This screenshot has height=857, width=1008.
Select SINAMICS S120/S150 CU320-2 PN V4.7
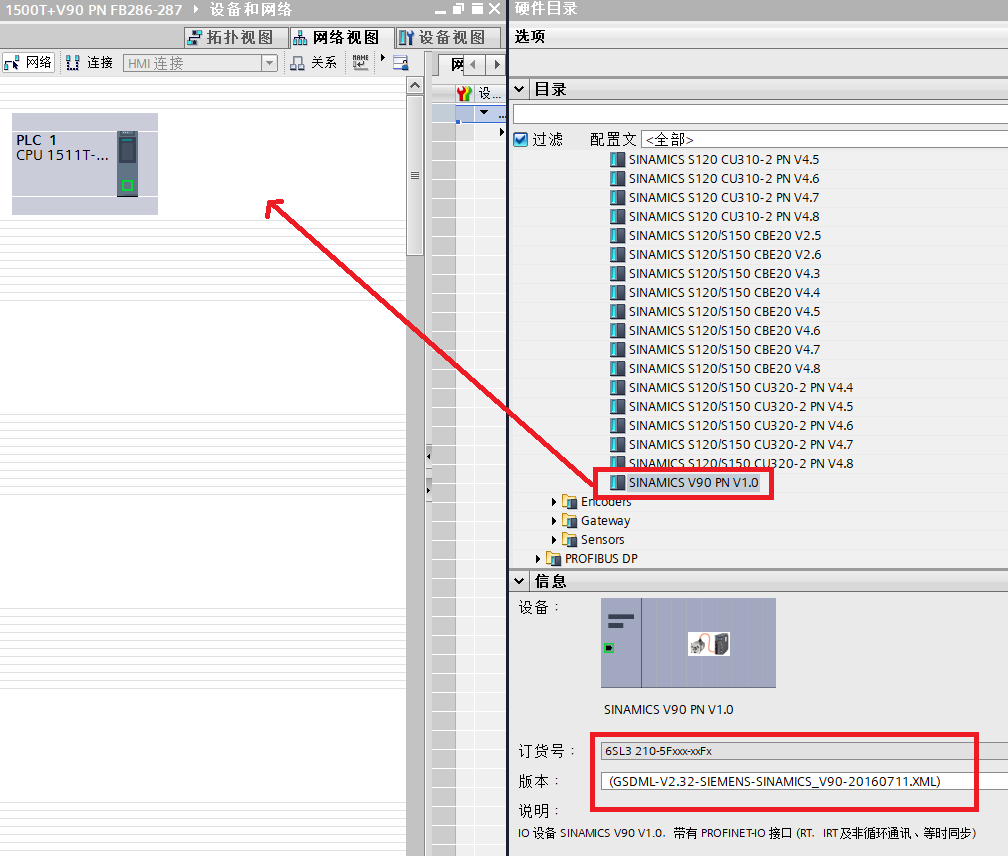click(741, 444)
